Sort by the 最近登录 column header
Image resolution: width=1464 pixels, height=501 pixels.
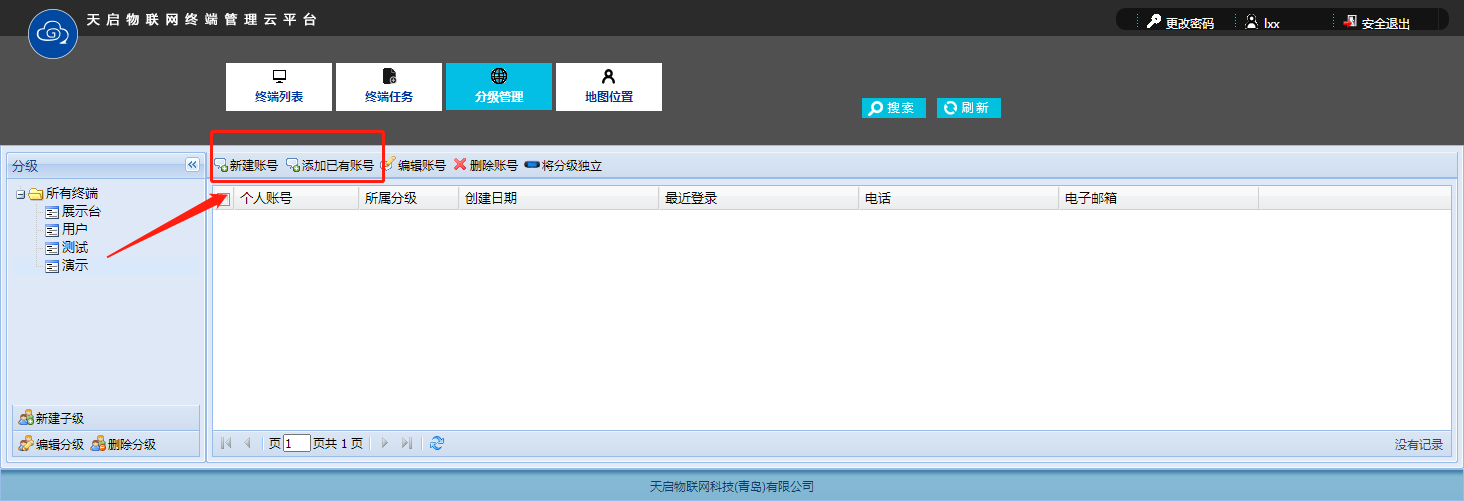click(x=758, y=198)
